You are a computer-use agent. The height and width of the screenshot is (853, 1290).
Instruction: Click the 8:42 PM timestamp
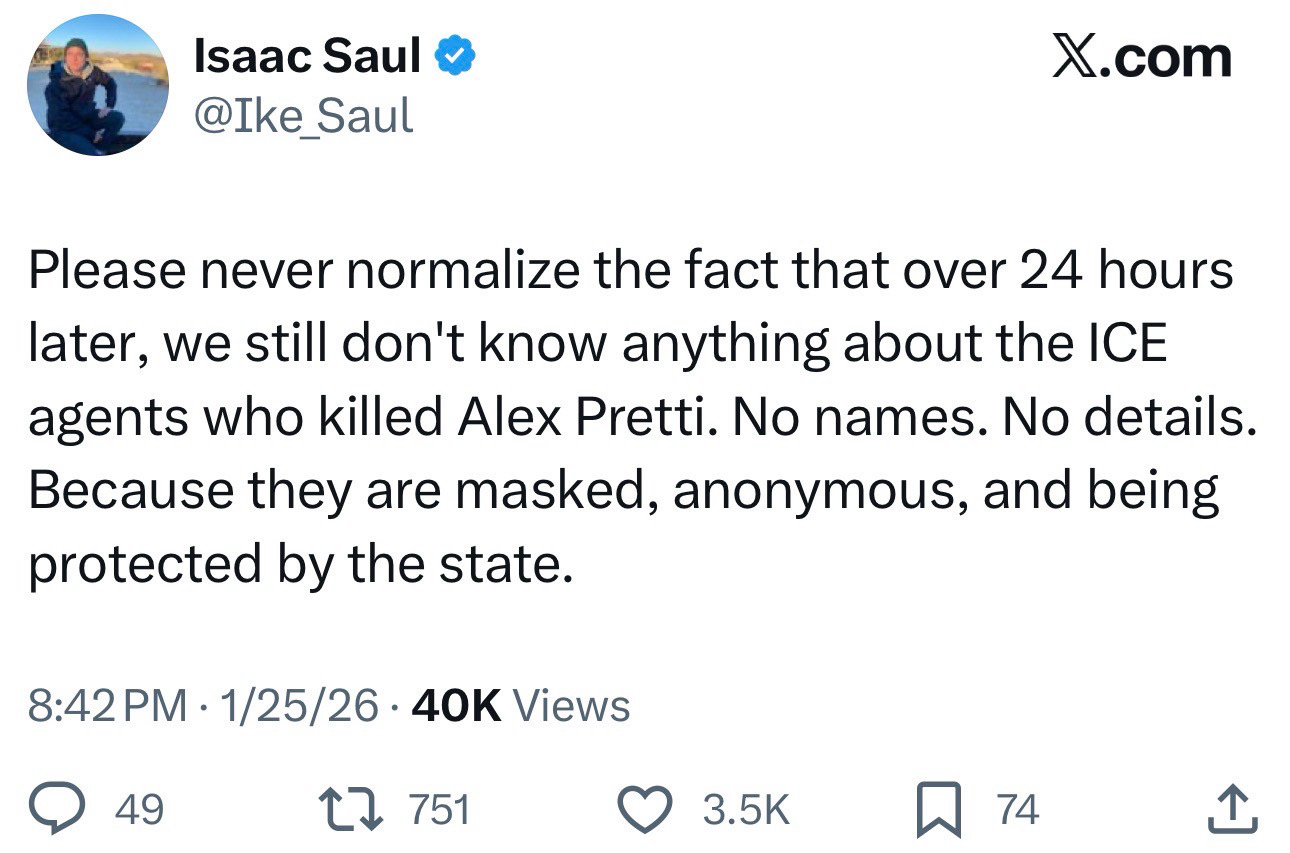[108, 706]
